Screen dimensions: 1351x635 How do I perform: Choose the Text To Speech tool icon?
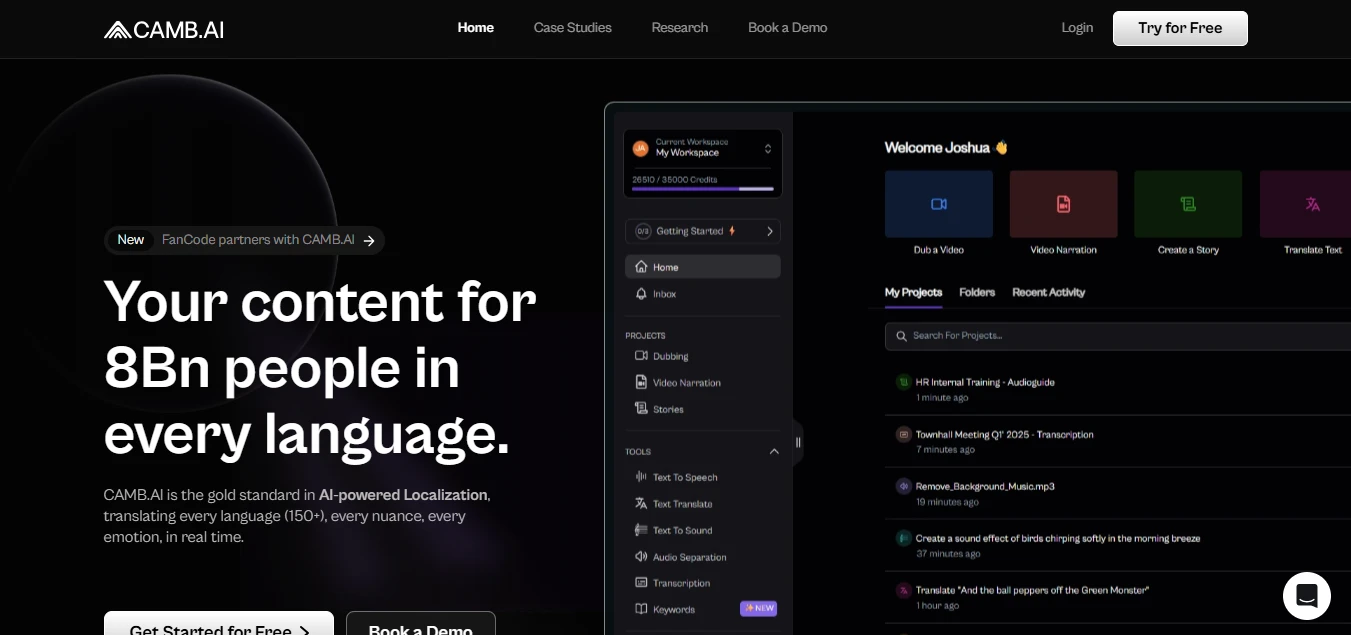coord(641,477)
